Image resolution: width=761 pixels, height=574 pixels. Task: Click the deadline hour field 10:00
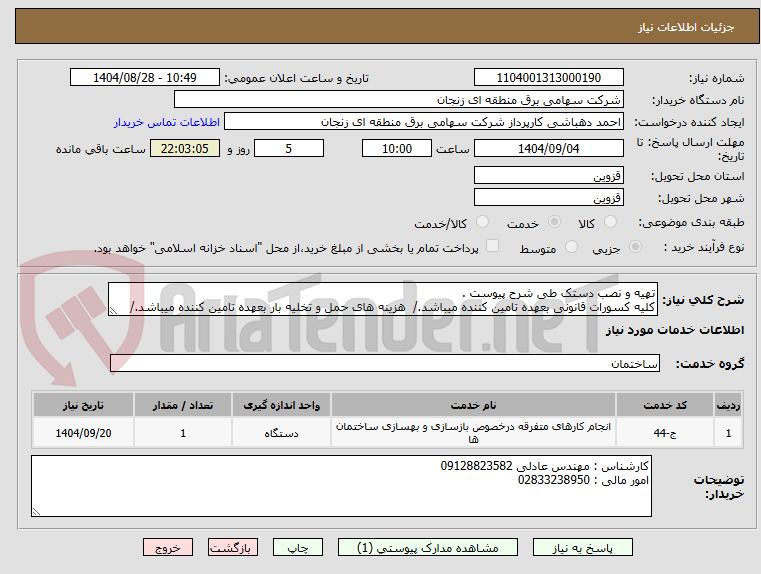coord(397,148)
